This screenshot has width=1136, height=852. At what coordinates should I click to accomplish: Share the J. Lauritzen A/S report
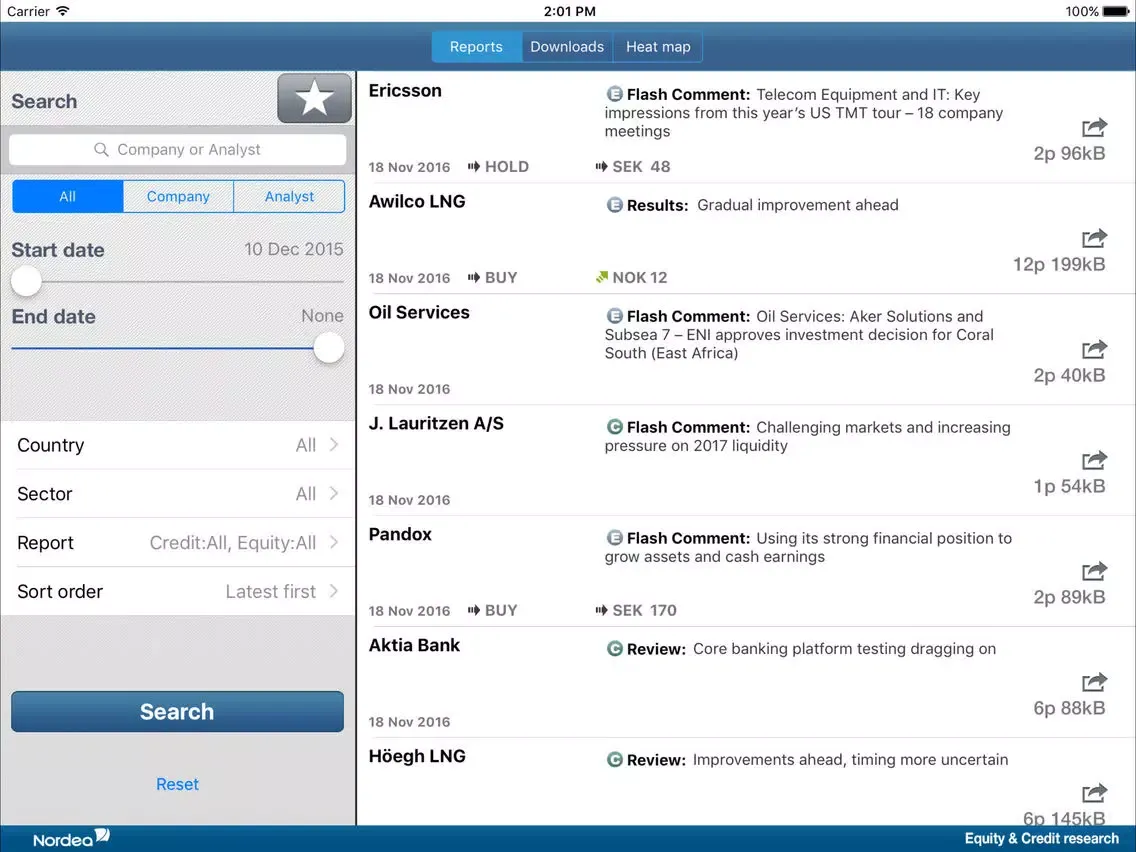pyautogui.click(x=1094, y=460)
